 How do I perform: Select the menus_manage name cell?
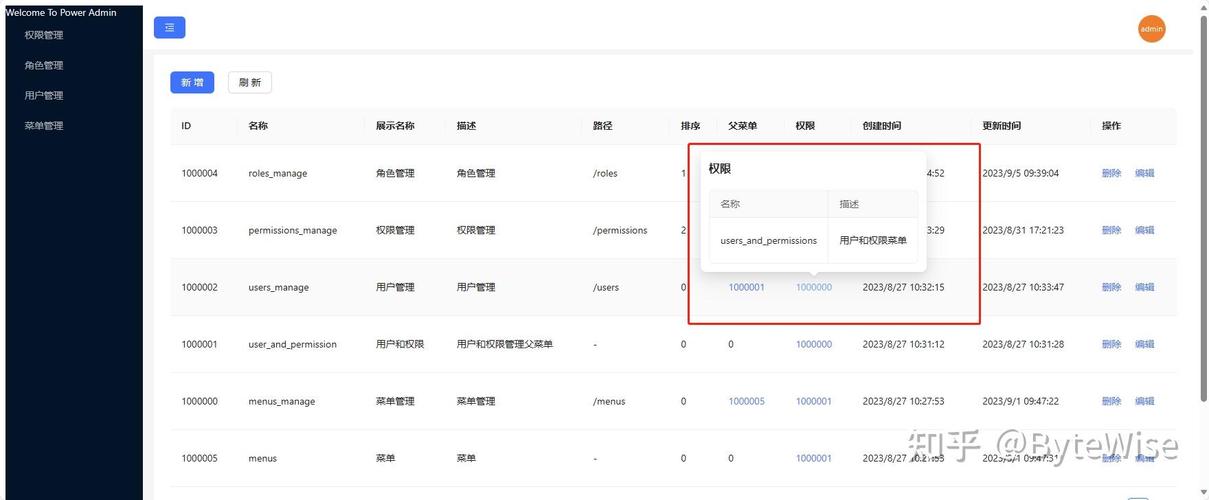[281, 401]
